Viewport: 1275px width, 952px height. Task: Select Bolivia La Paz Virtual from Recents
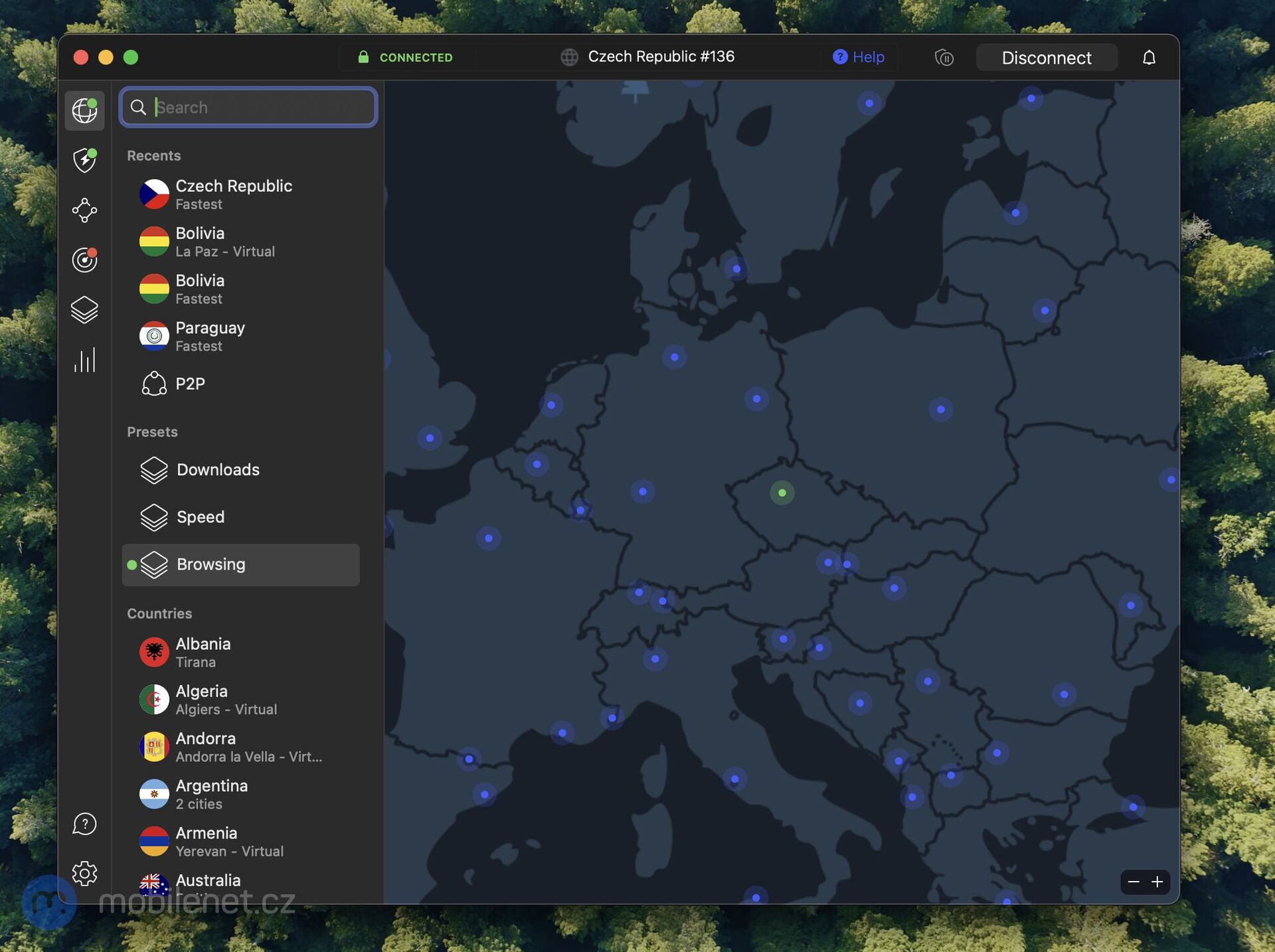pyautogui.click(x=225, y=241)
